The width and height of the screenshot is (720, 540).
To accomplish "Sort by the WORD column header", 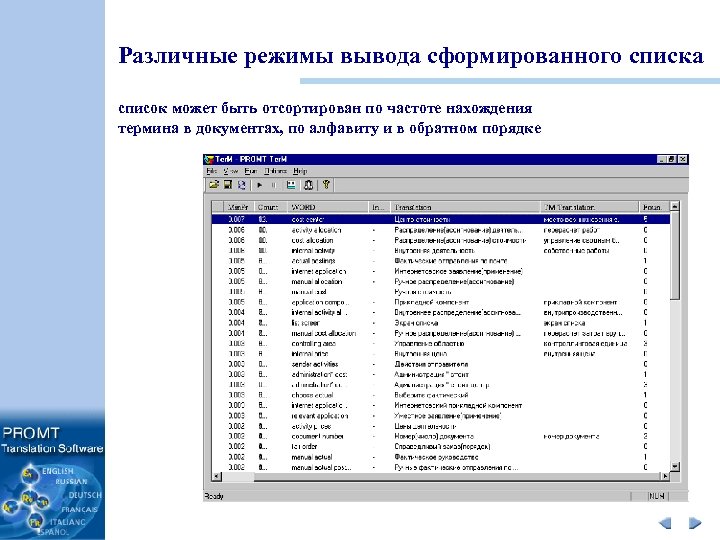I will point(328,207).
